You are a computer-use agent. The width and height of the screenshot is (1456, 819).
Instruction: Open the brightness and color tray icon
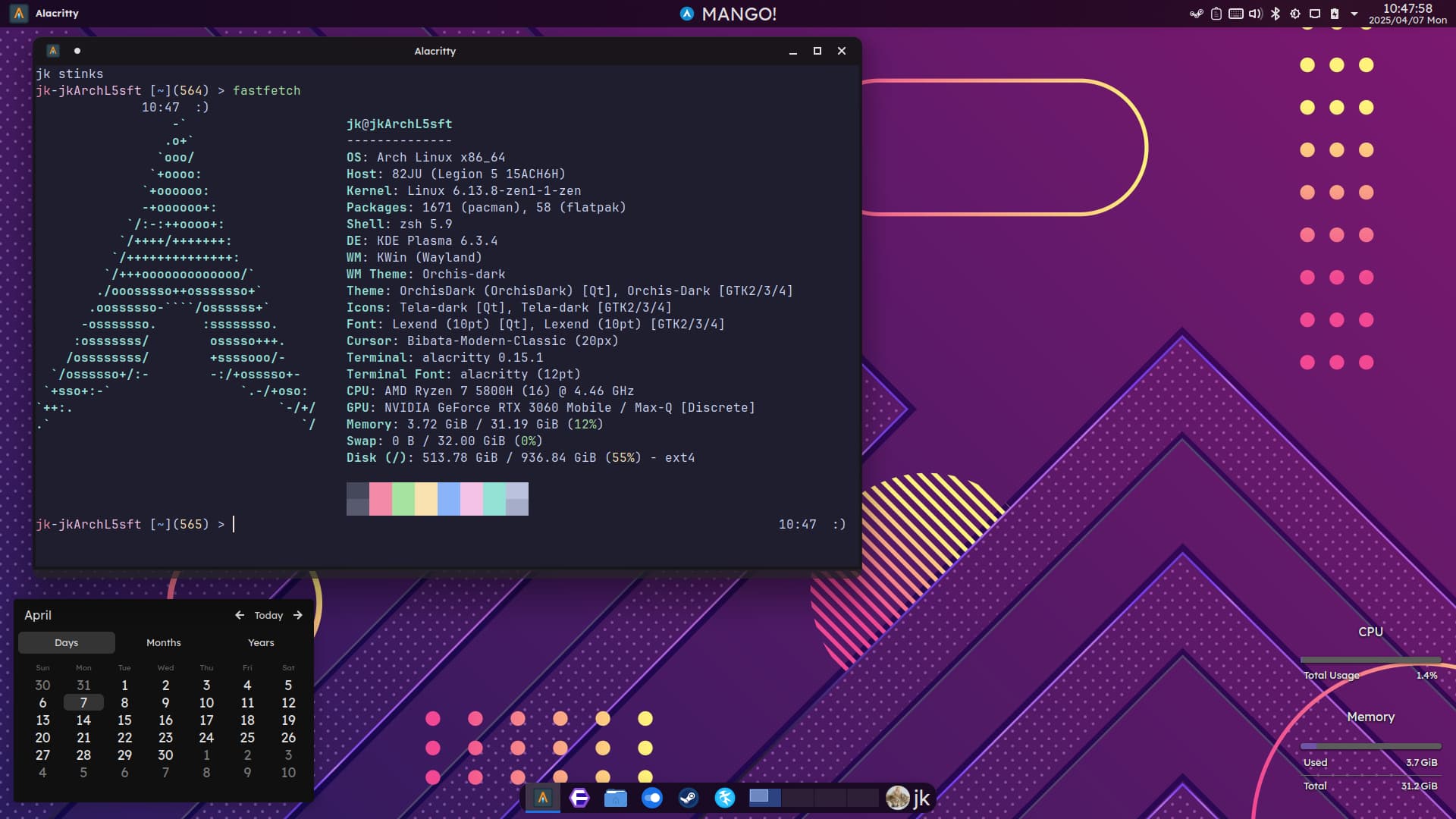click(x=1295, y=14)
